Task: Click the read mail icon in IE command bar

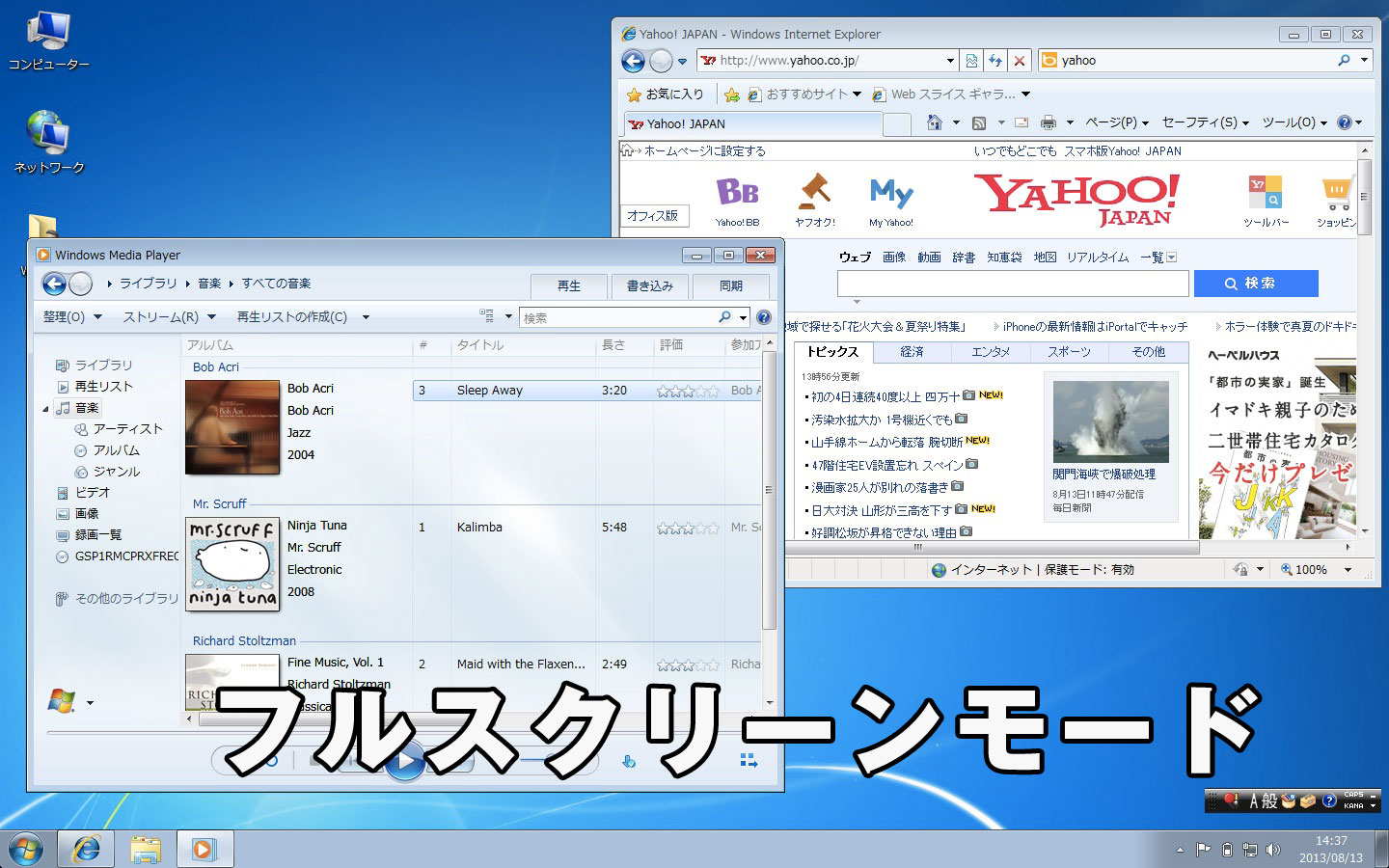Action: (1021, 122)
